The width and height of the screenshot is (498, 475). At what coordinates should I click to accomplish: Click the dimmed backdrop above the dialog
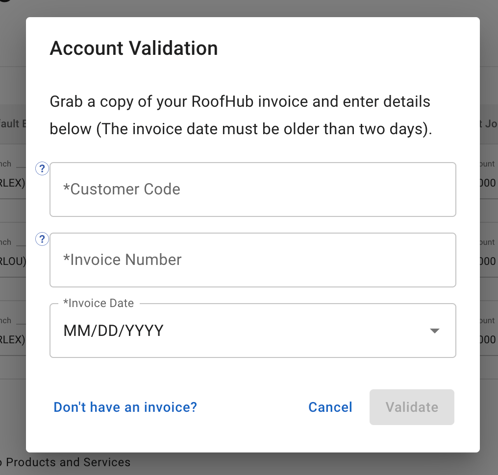click(249, 8)
